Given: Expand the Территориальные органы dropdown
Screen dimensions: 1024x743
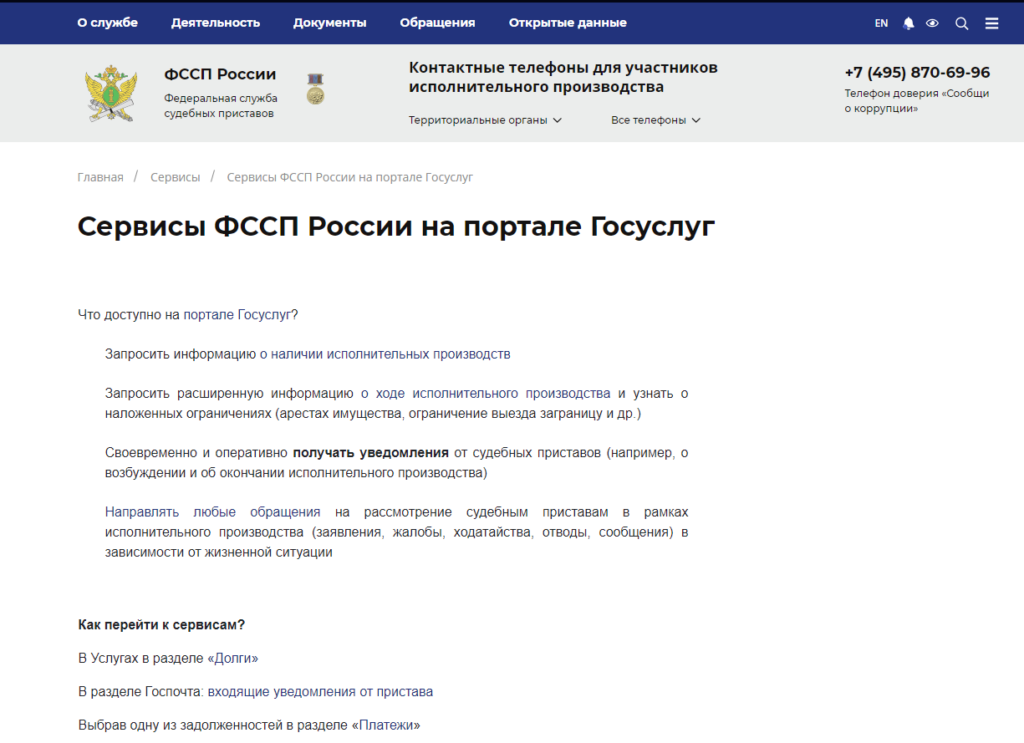Looking at the screenshot, I should click(485, 120).
